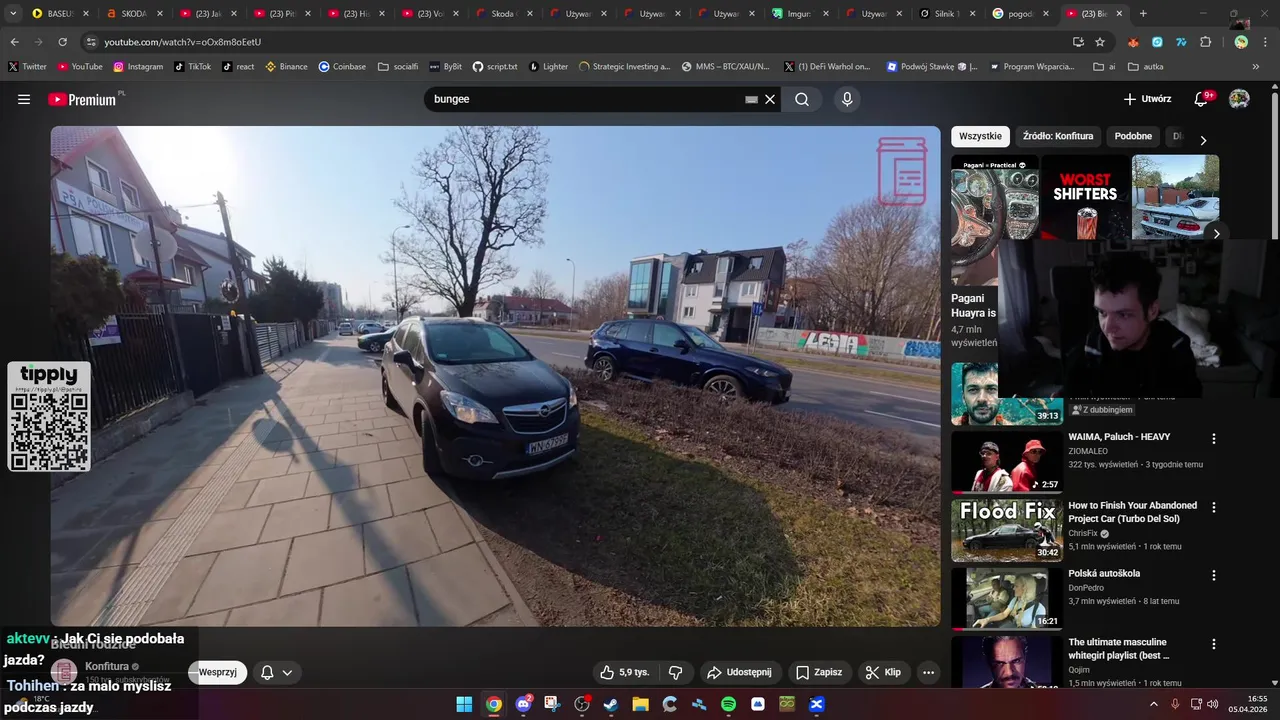The height and width of the screenshot is (720, 1280).
Task: Share the video via Udostępnij
Action: [739, 672]
